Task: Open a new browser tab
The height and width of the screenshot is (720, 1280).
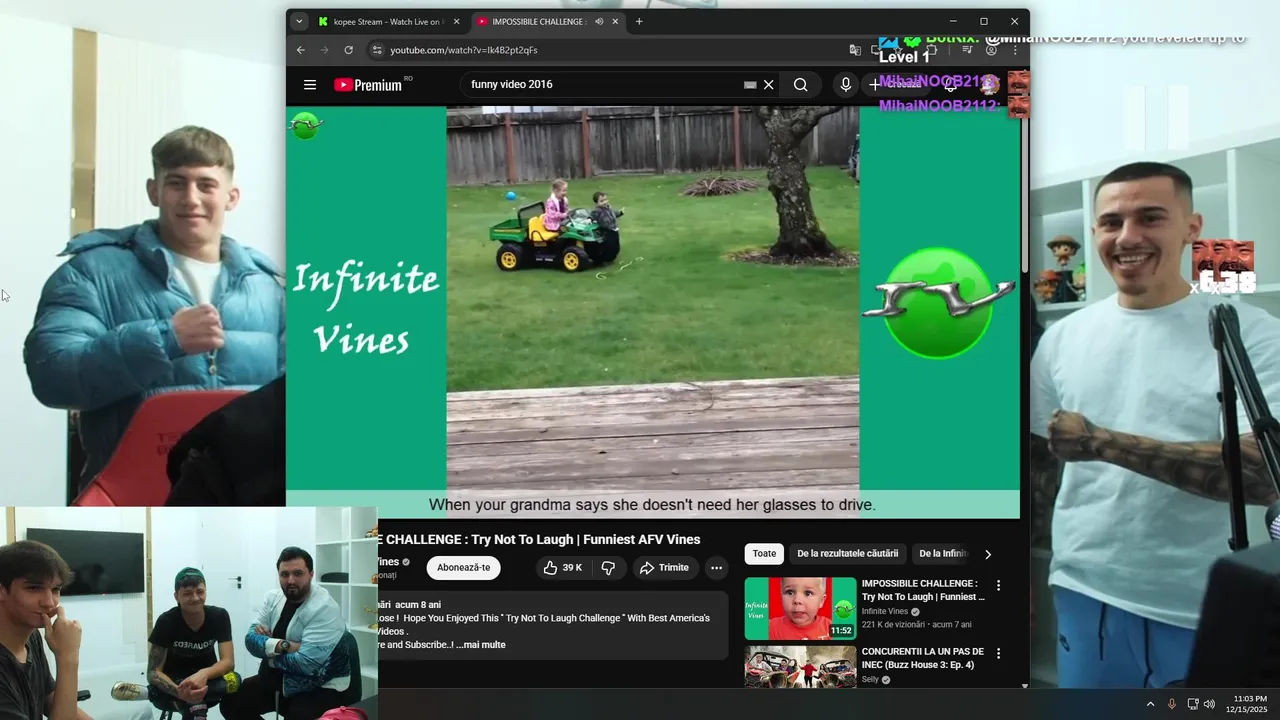Action: pos(639,21)
